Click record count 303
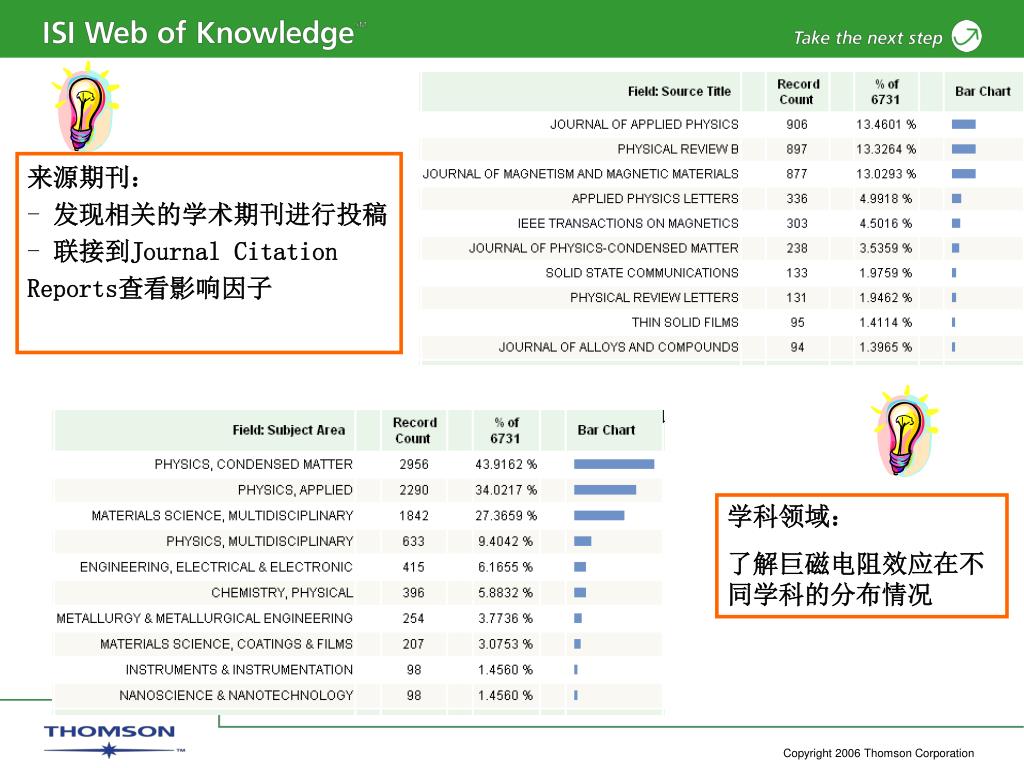 point(797,223)
